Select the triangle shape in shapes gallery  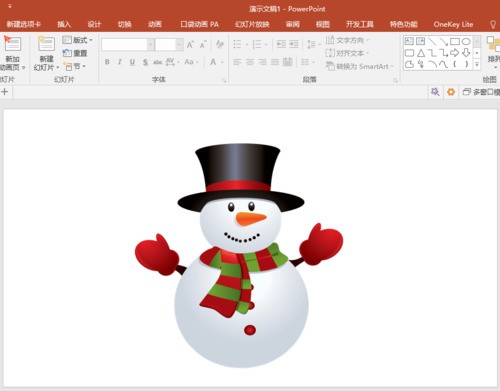(421, 53)
